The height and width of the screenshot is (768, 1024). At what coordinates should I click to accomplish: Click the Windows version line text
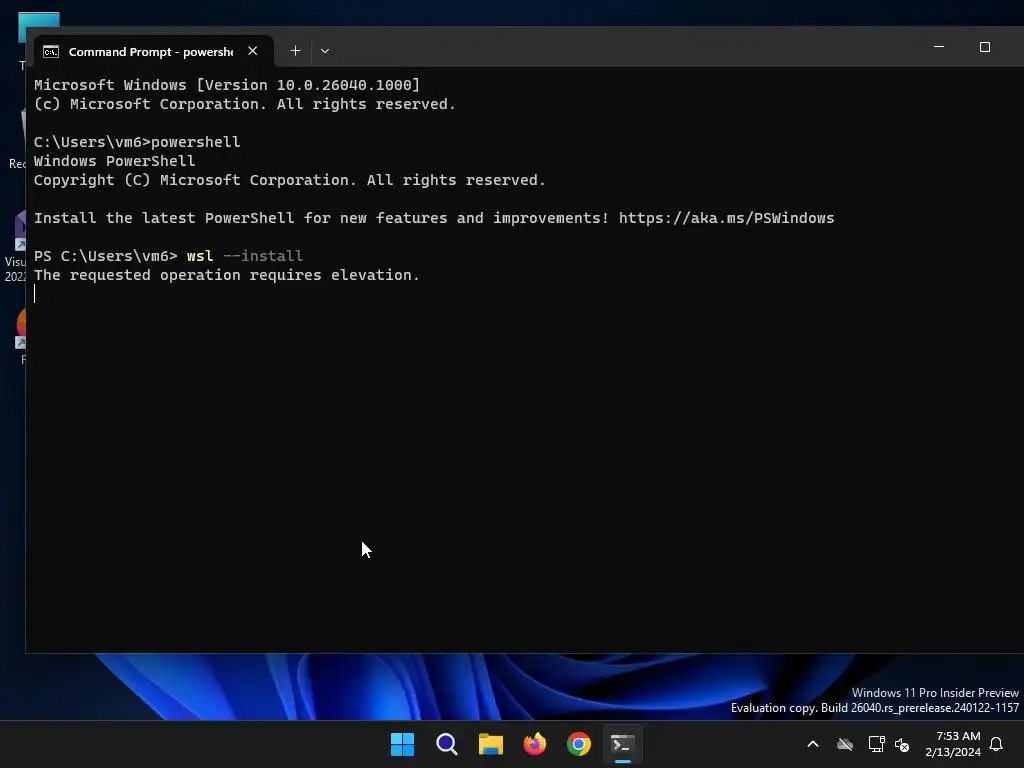[227, 85]
